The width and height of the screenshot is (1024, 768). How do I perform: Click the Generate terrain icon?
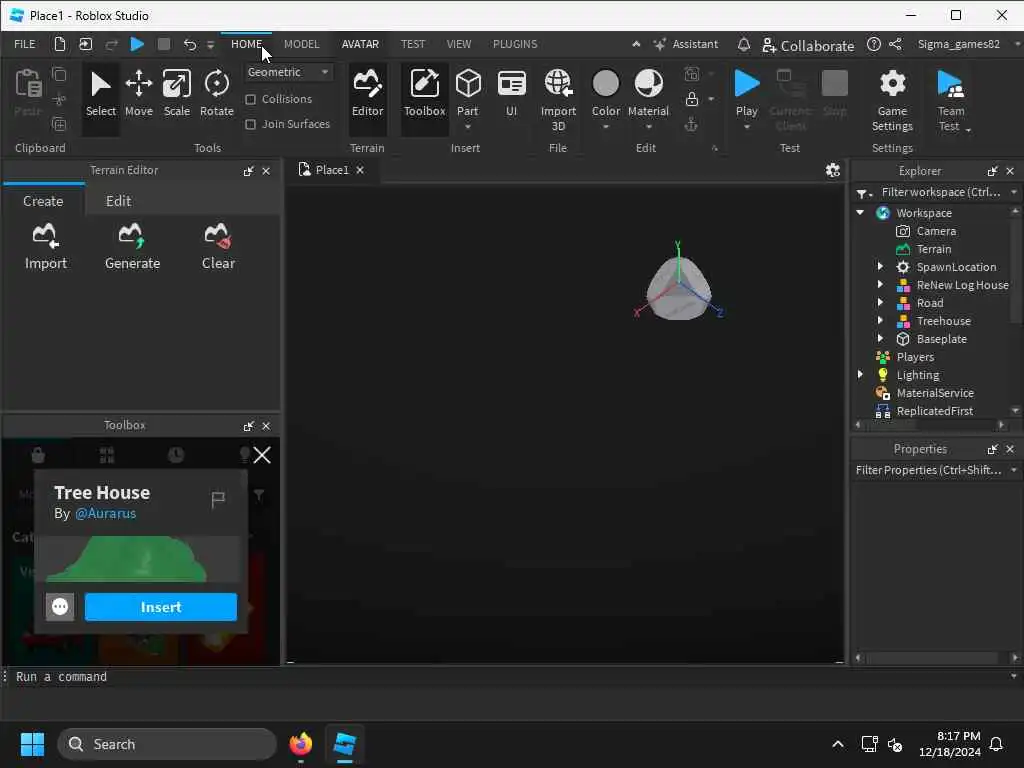pos(132,246)
